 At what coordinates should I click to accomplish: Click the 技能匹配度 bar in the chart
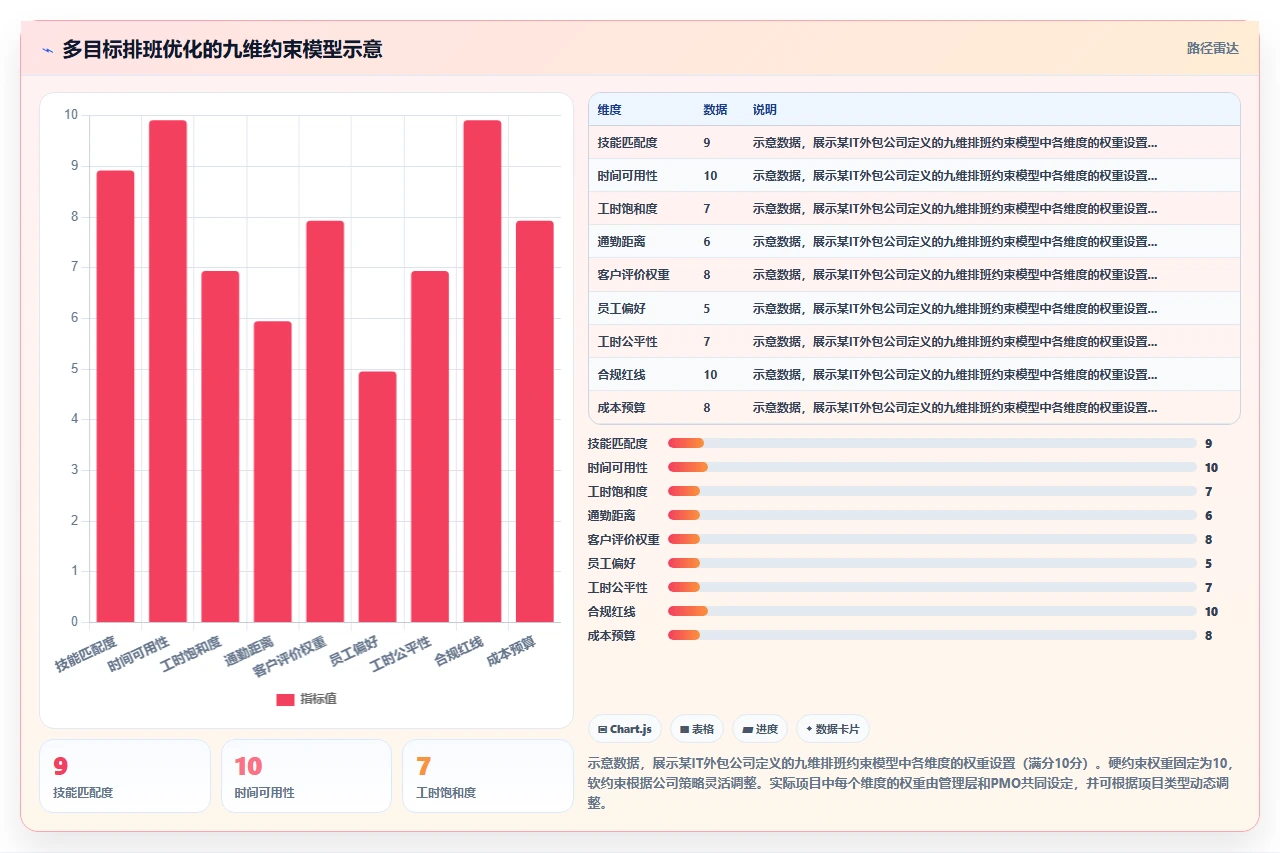[115, 396]
